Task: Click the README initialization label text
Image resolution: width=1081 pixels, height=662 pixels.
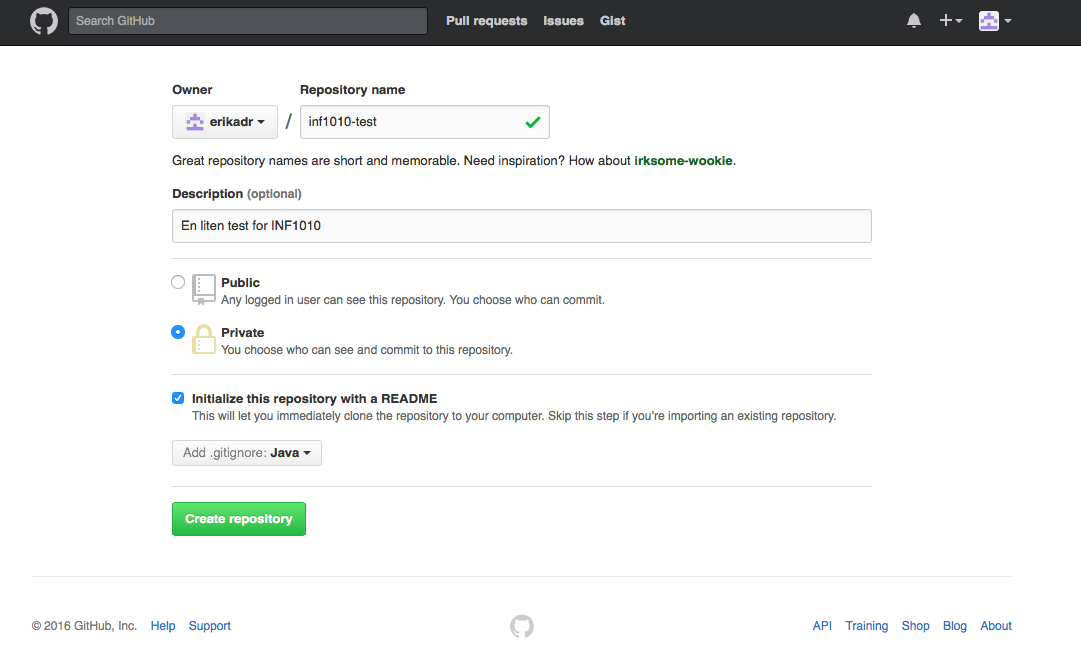Action: [314, 399]
